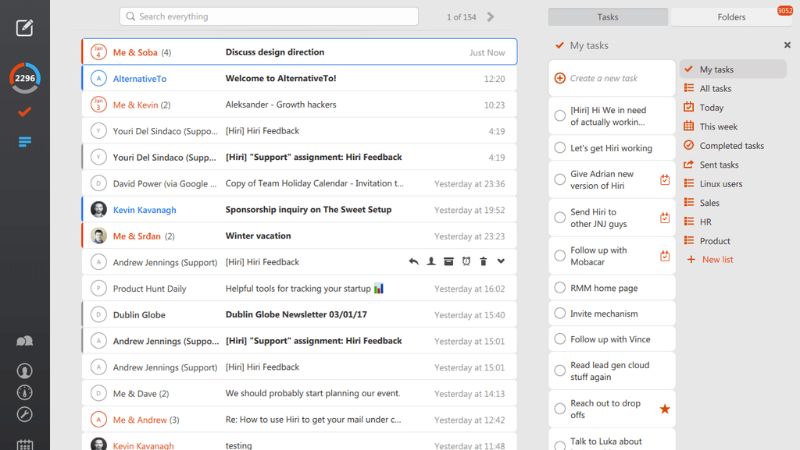Open Sales task list
This screenshot has width=800, height=450.
709,203
